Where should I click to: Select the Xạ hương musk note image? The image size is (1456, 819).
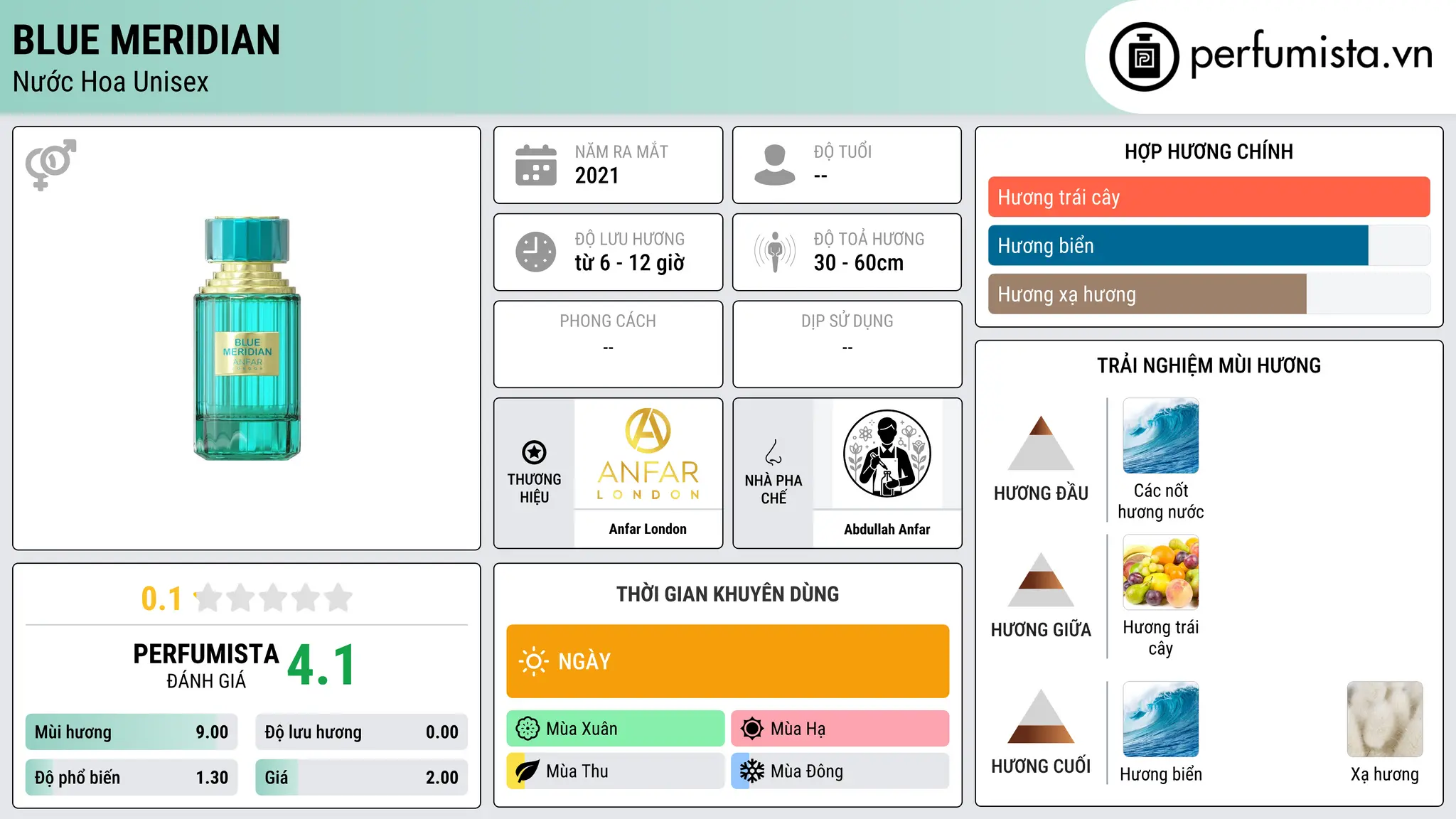(1385, 719)
